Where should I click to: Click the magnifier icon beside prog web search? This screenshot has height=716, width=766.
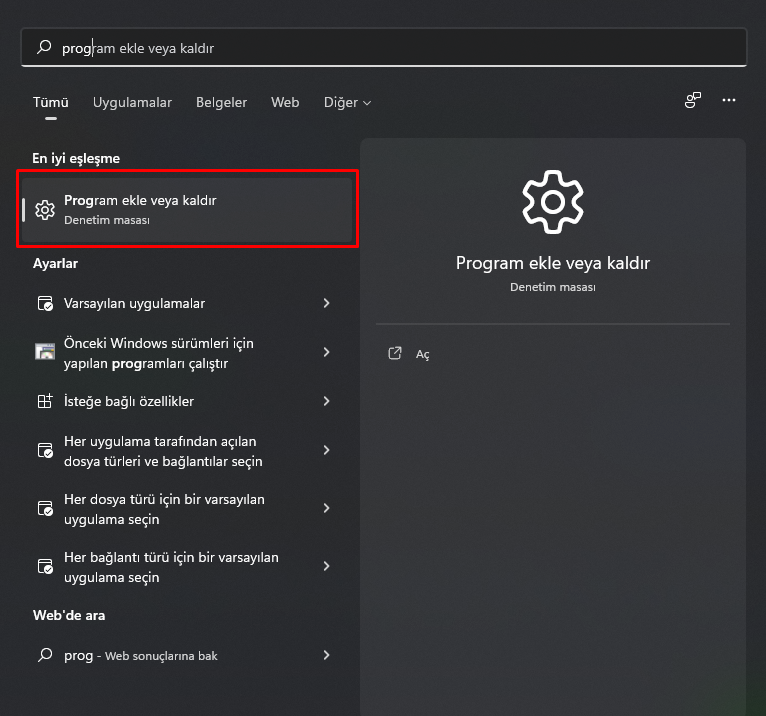[x=44, y=655]
